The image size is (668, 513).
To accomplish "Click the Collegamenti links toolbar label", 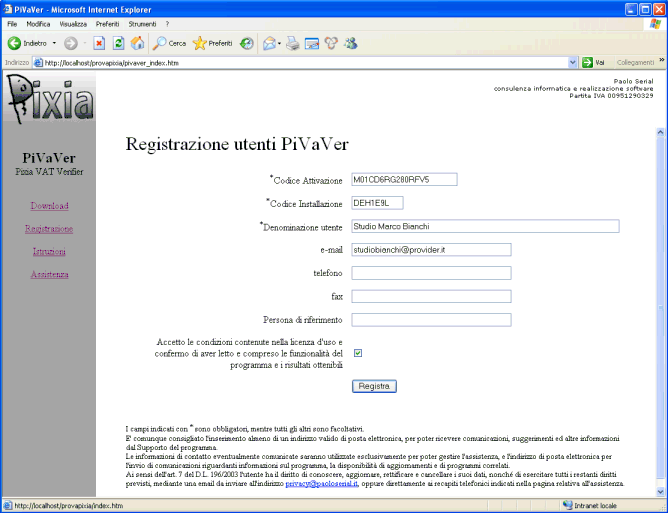I will click(x=635, y=63).
